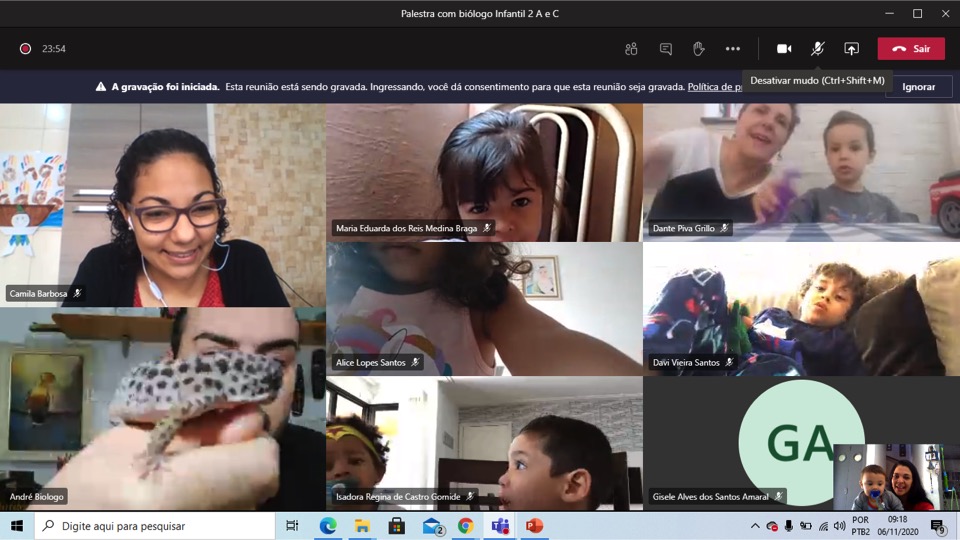The width and height of the screenshot is (960, 540).
Task: Click the Windows search box
Action: pos(155,526)
